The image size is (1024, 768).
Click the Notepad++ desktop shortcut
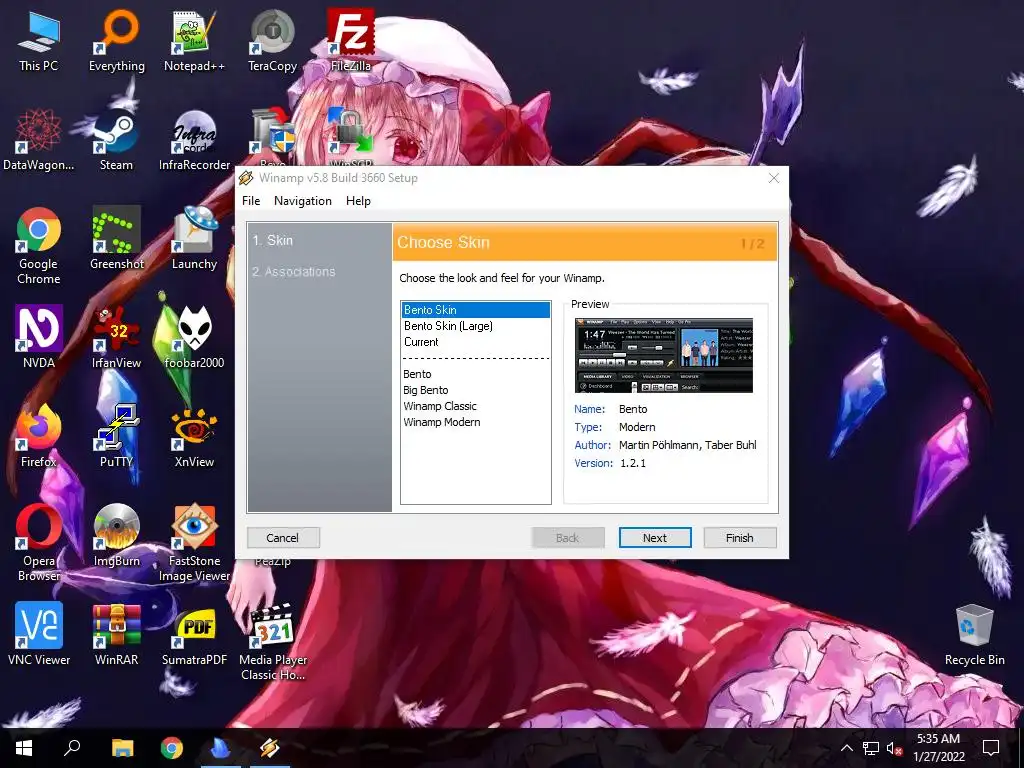coord(194,40)
